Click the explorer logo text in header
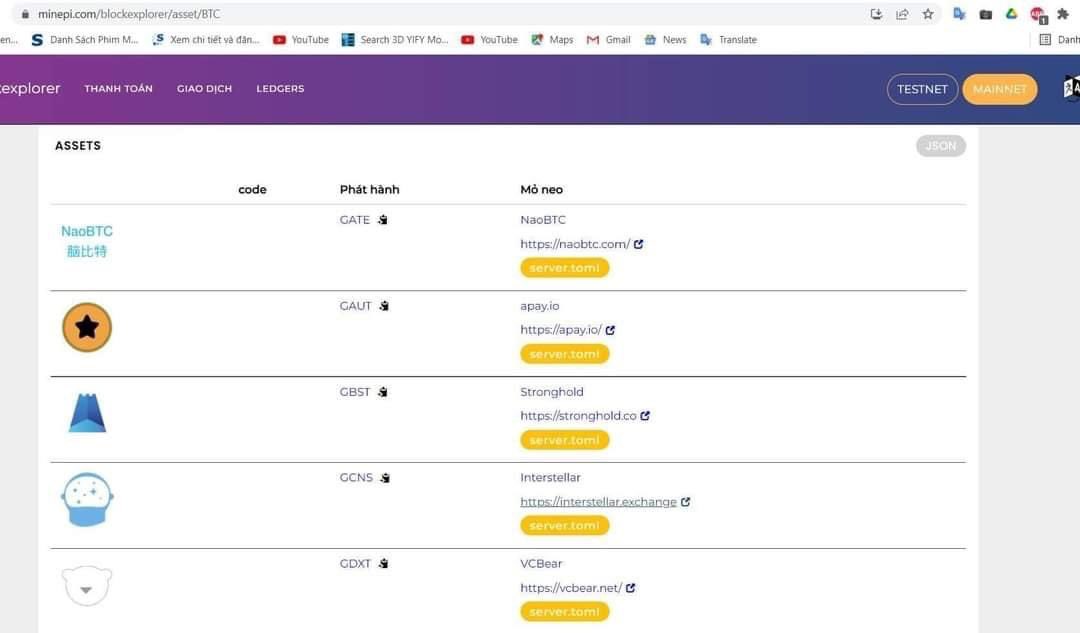 click(x=30, y=88)
